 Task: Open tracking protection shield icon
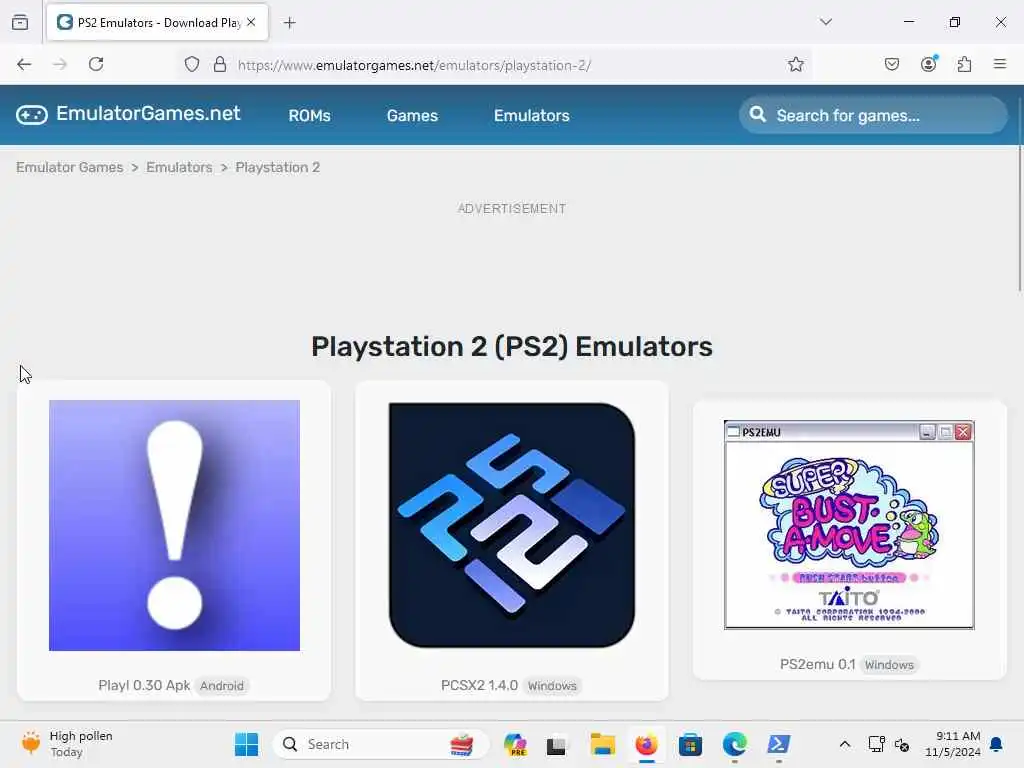(191, 65)
